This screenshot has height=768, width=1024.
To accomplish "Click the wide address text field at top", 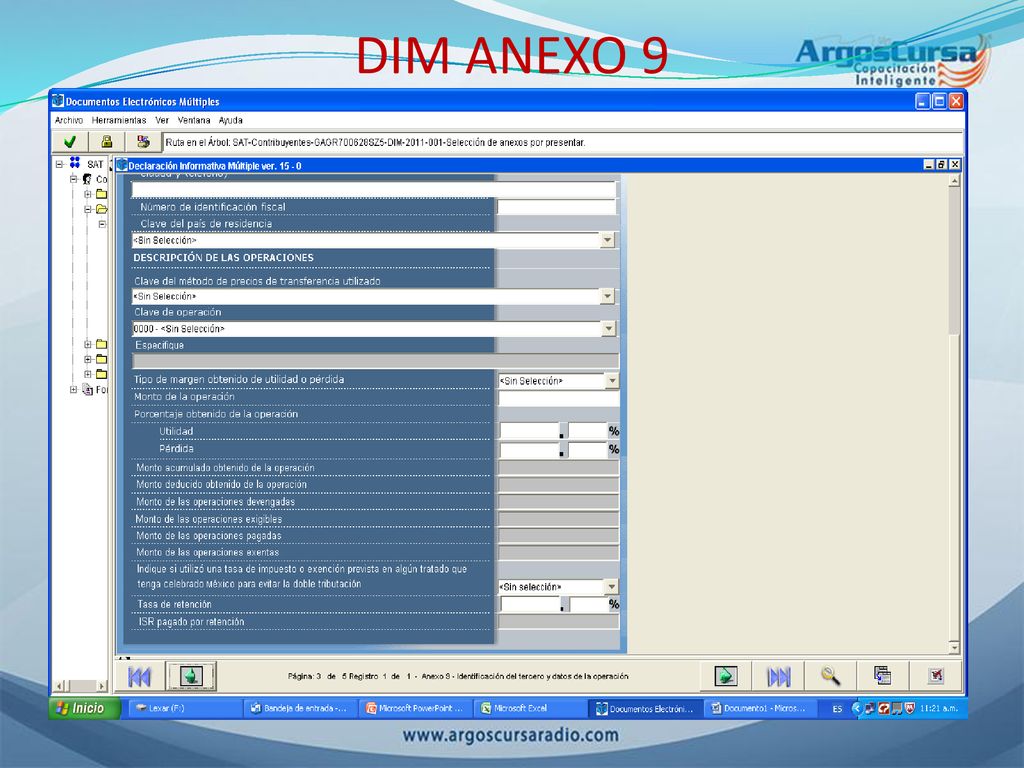I will (374, 189).
